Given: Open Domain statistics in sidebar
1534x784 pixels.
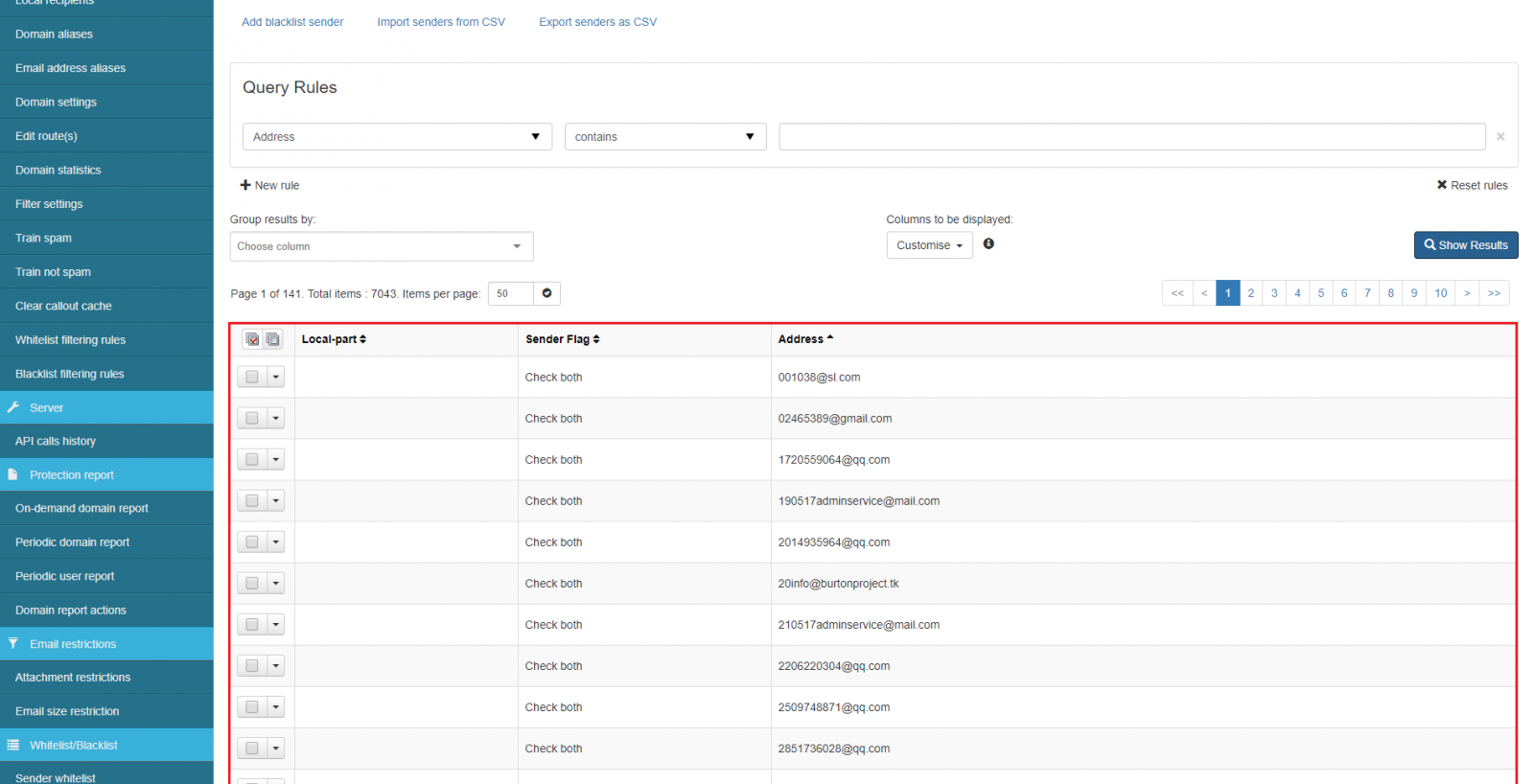Looking at the screenshot, I should tap(106, 170).
